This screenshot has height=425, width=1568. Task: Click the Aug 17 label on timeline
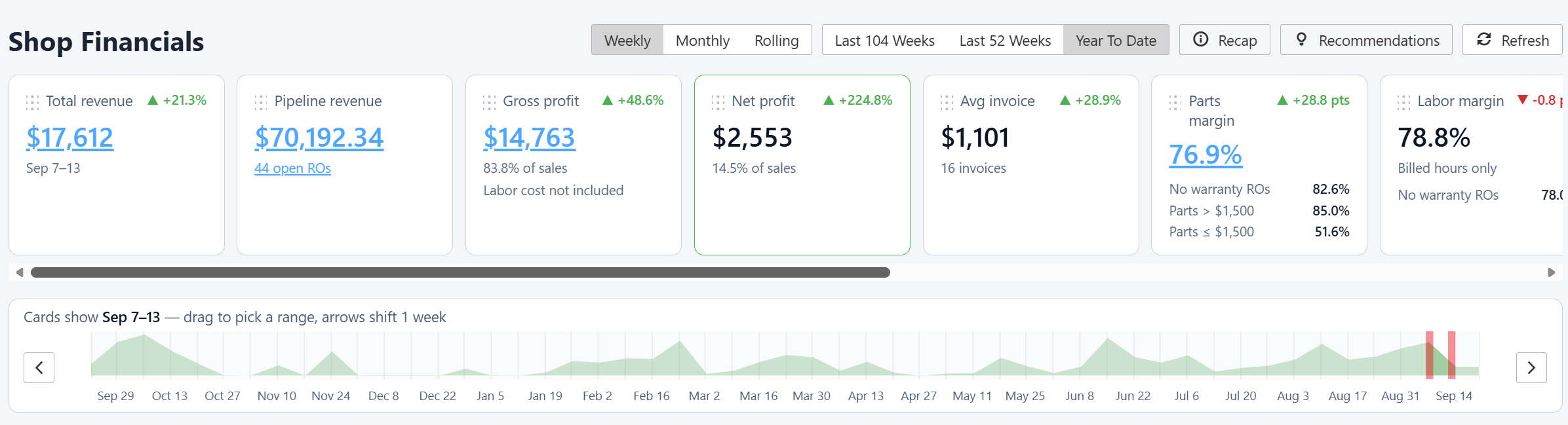point(1347,396)
